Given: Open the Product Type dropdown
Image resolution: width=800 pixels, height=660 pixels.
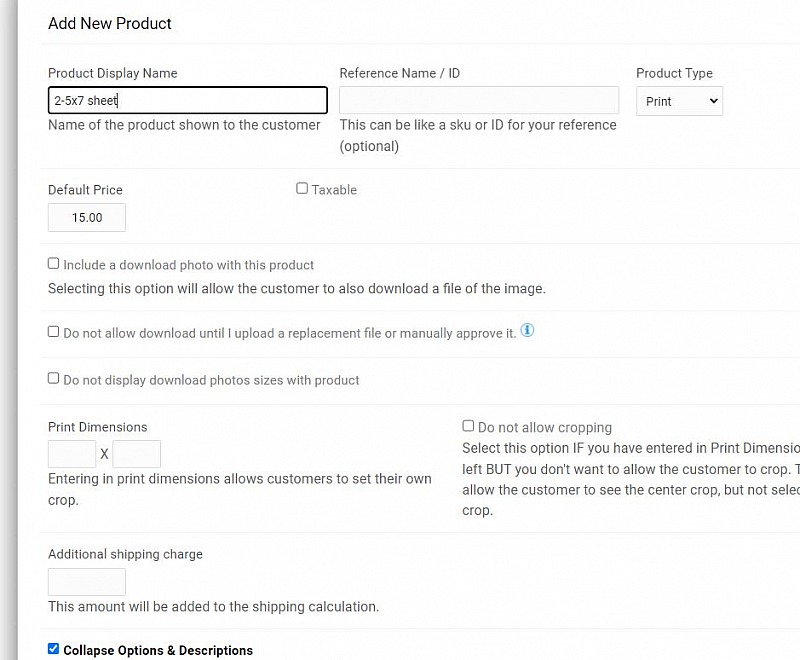Looking at the screenshot, I should tap(679, 101).
